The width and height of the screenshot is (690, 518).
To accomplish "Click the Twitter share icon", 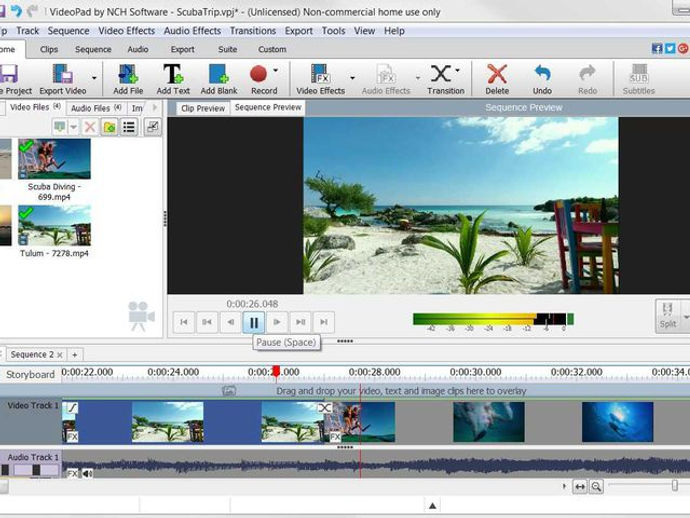I will coord(670,48).
